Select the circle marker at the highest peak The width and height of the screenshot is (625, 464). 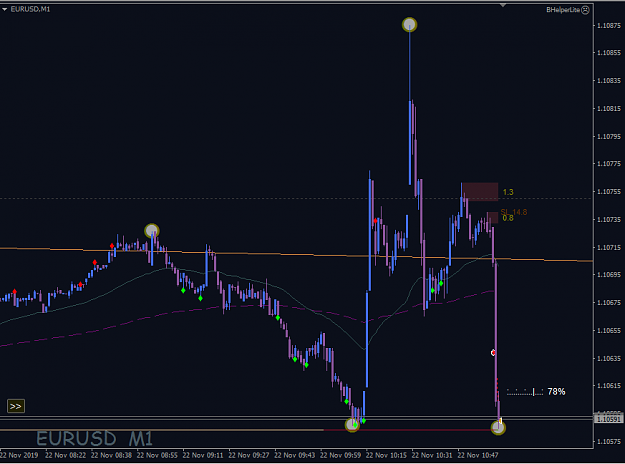tap(409, 25)
